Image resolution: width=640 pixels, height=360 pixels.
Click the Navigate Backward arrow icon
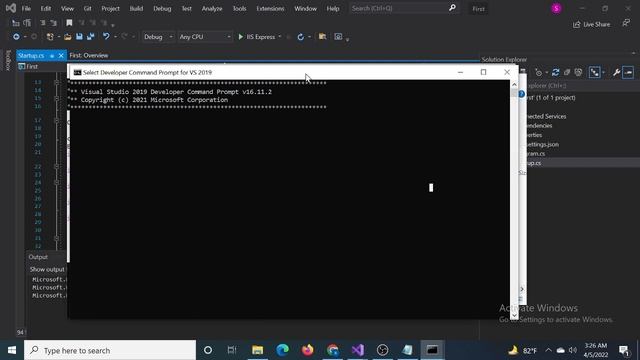point(16,37)
